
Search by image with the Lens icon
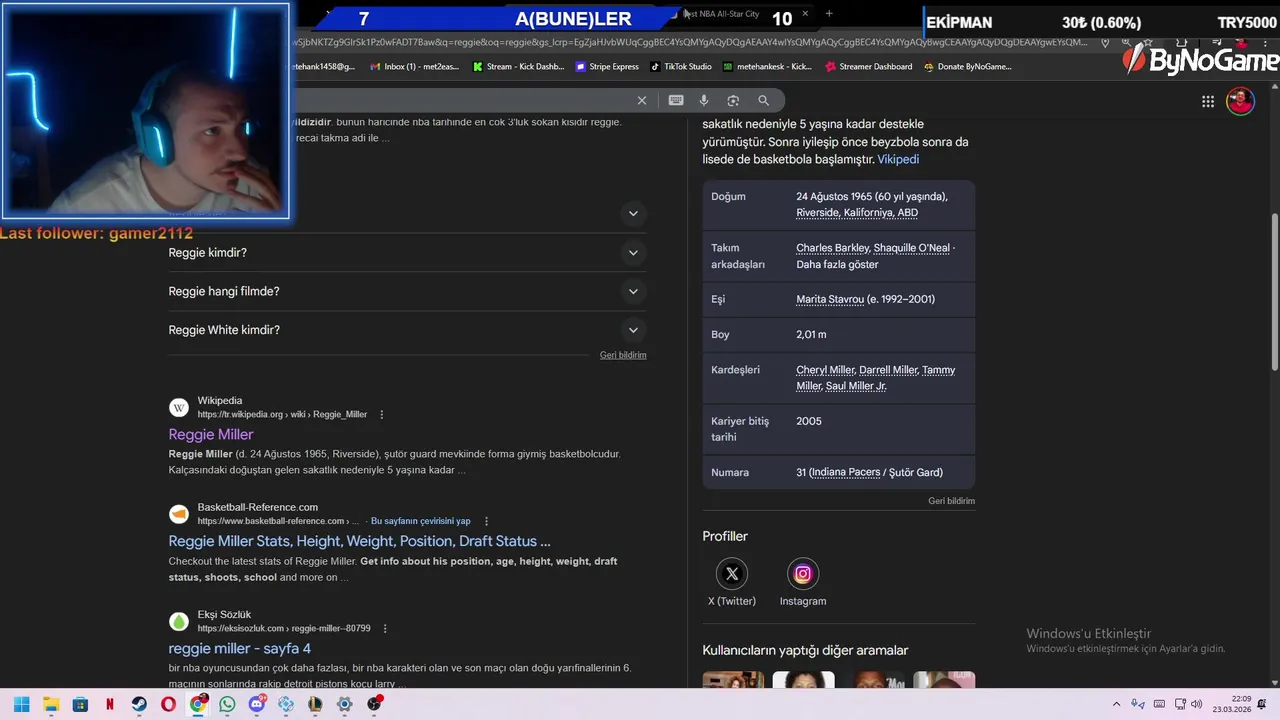tap(733, 100)
